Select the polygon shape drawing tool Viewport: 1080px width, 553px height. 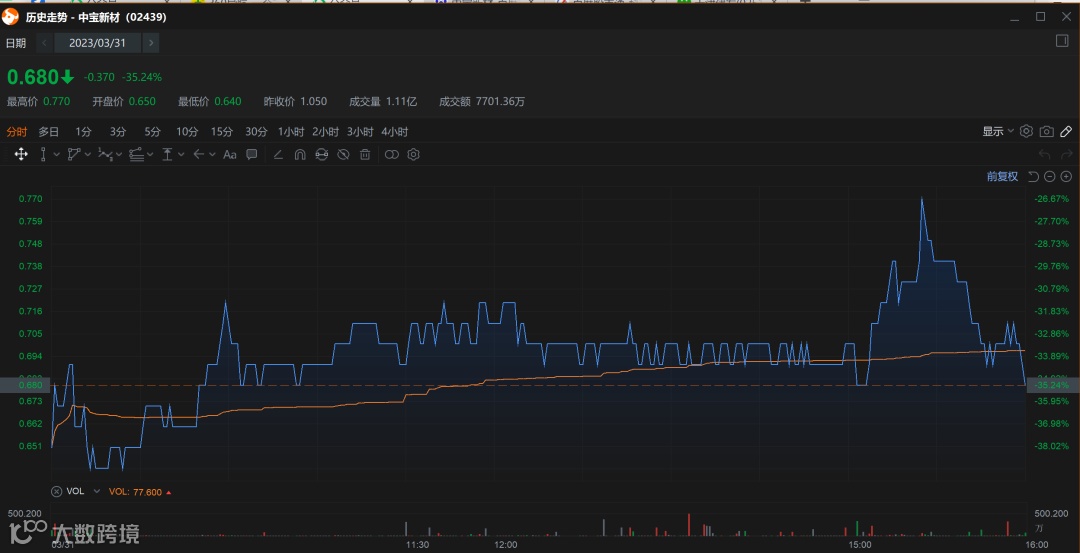74,154
